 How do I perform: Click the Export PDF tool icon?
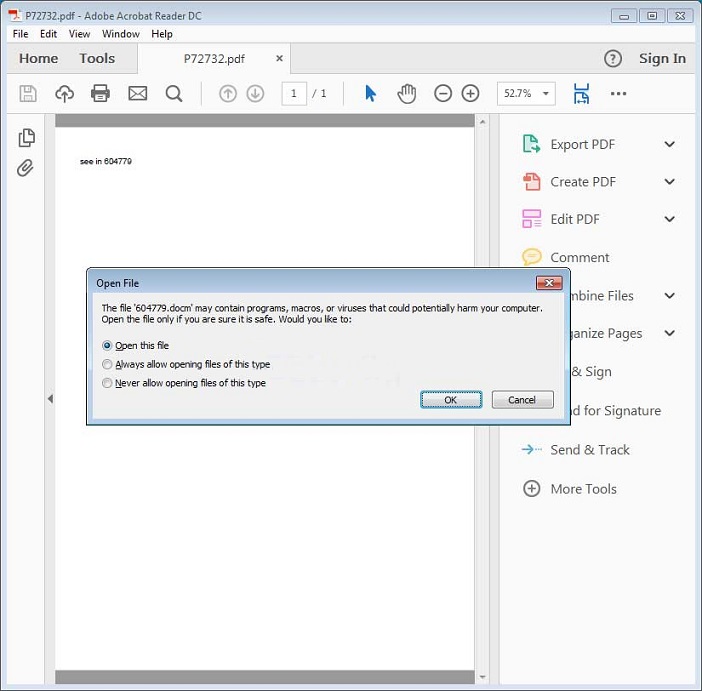click(531, 144)
